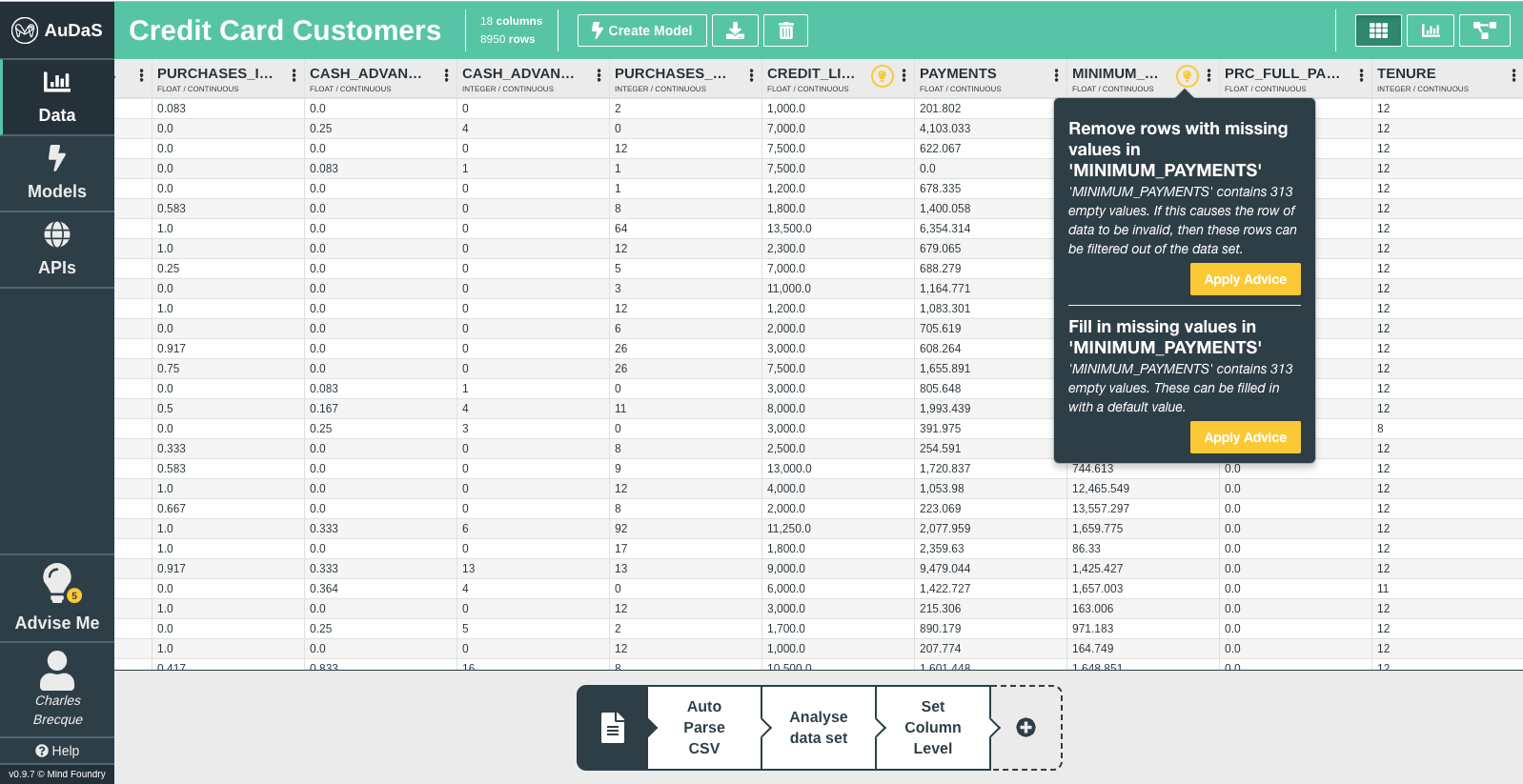1523x784 pixels.
Task: Click version v0.9.7 Mind Foundry footer
Action: [57, 774]
